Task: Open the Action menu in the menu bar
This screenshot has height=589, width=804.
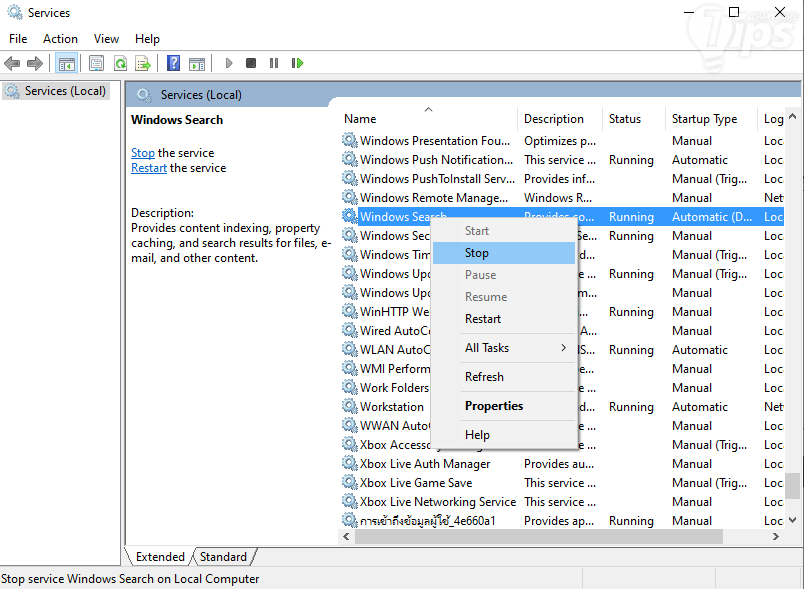Action: pyautogui.click(x=60, y=39)
